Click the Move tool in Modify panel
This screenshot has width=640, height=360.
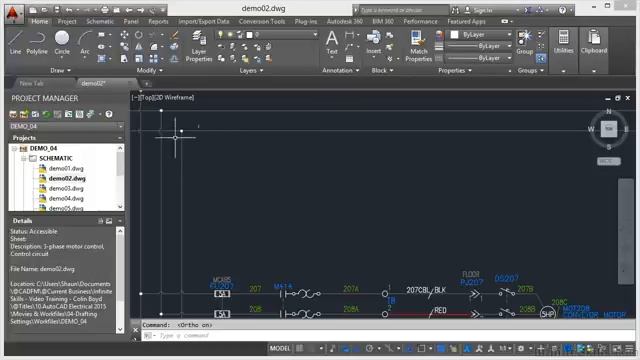click(x=124, y=35)
